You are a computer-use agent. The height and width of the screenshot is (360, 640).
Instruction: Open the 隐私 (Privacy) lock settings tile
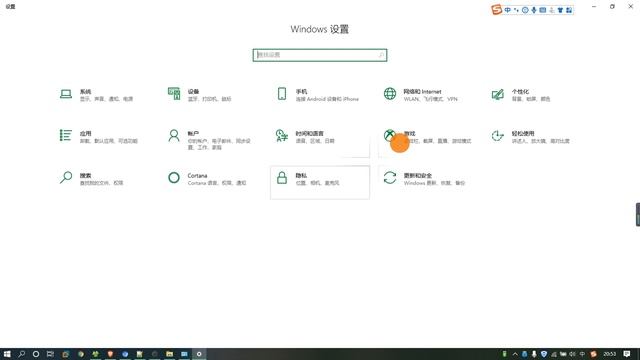coord(320,182)
